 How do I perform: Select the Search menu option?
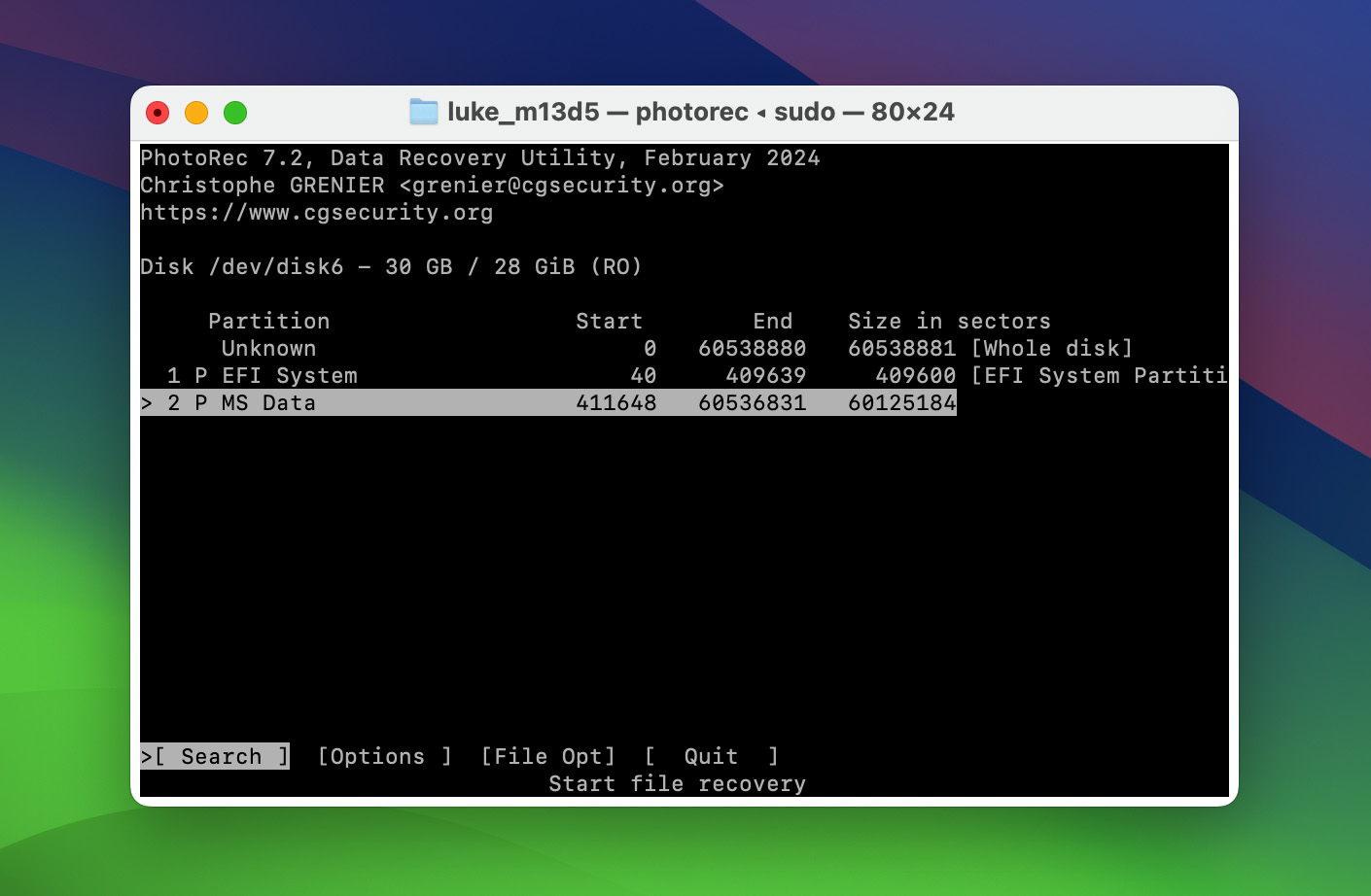coord(215,756)
